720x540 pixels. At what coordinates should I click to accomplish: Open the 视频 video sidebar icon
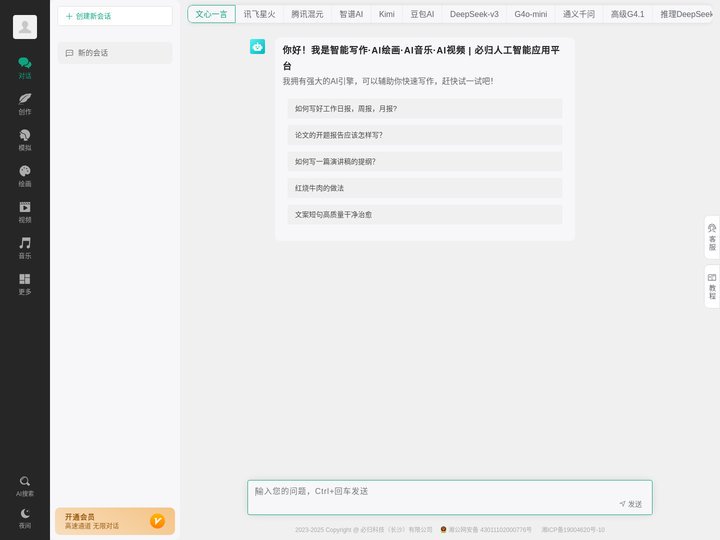[x=25, y=212]
